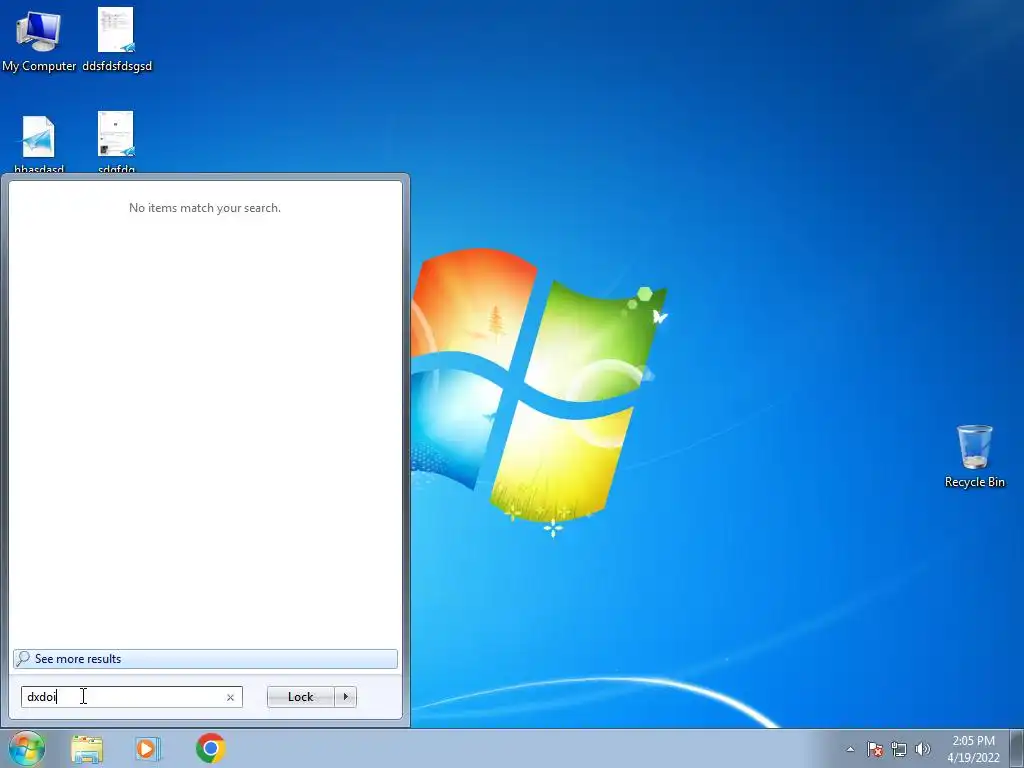1024x768 pixels.
Task: Click the Show desktop strip
Action: click(x=1017, y=748)
